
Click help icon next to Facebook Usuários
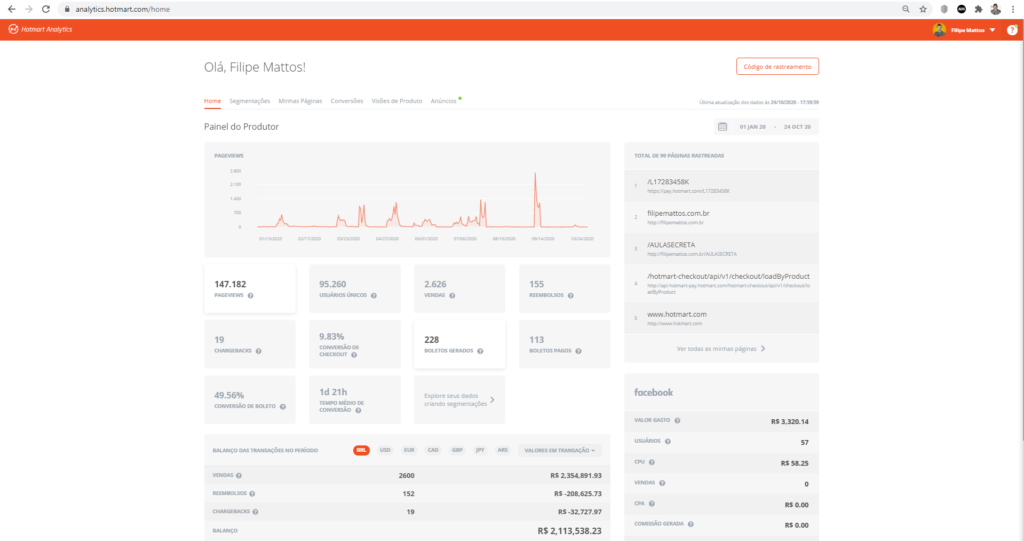pos(667,441)
